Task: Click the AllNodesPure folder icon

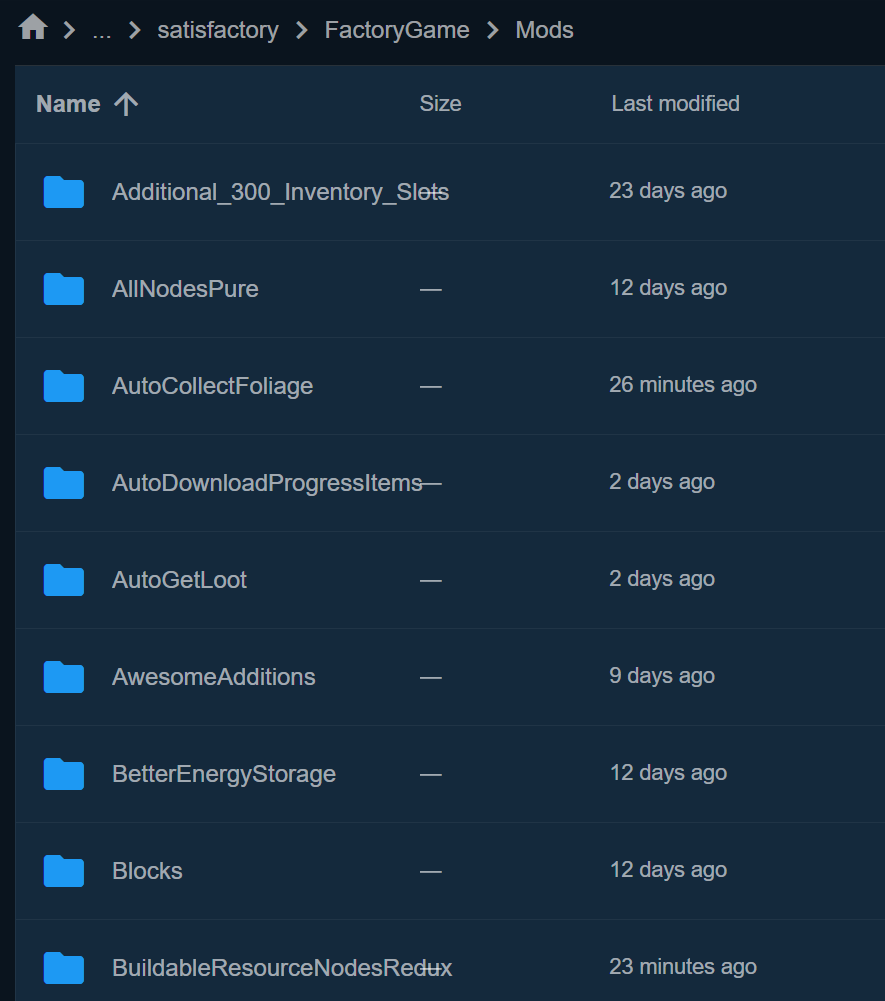Action: 64,289
